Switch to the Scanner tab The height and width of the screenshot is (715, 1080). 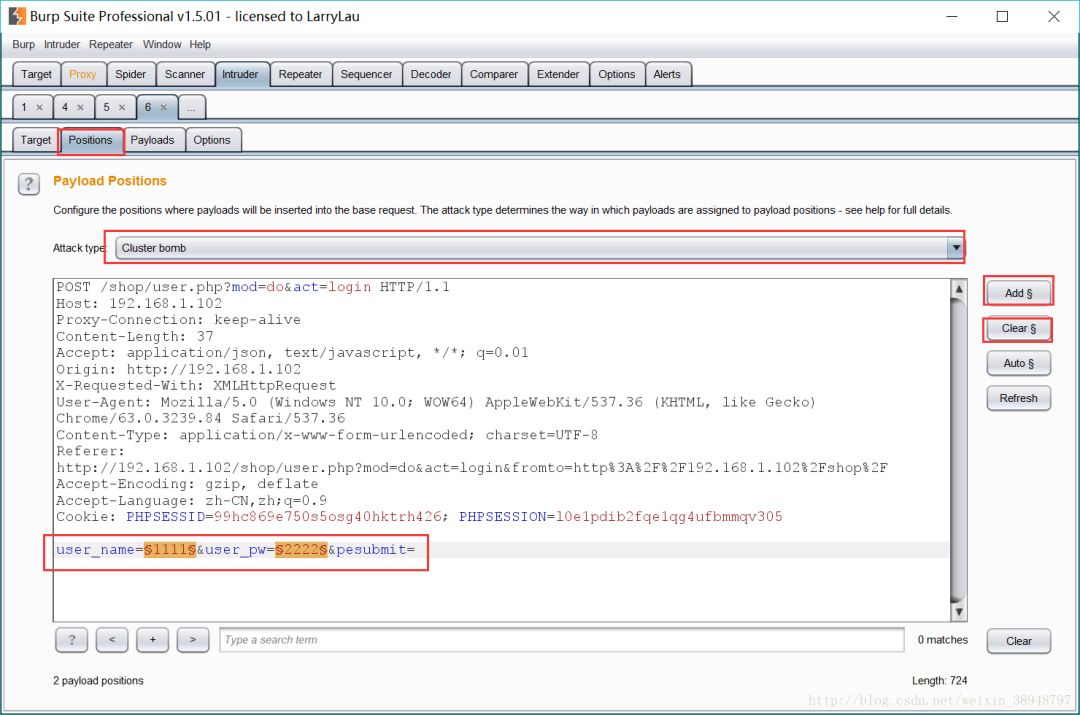pos(185,74)
